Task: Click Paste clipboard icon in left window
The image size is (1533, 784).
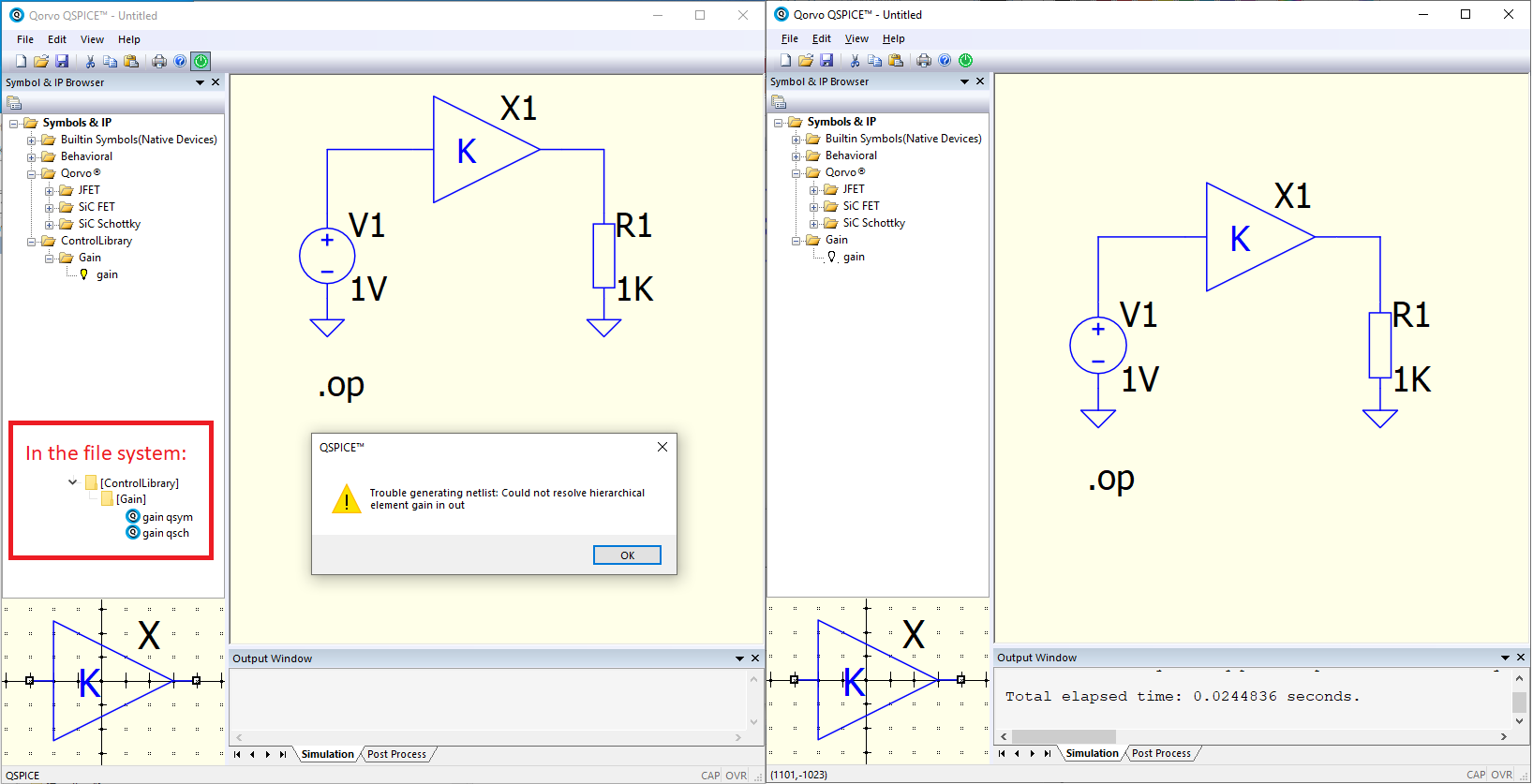Action: pyautogui.click(x=131, y=61)
